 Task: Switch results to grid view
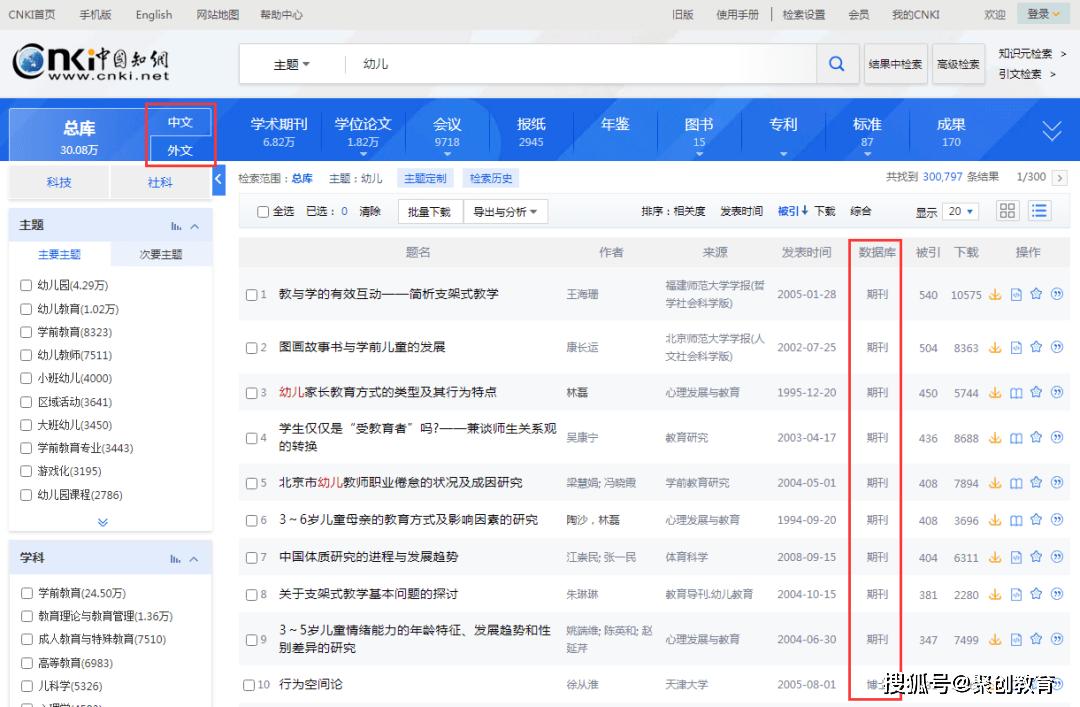[1007, 211]
